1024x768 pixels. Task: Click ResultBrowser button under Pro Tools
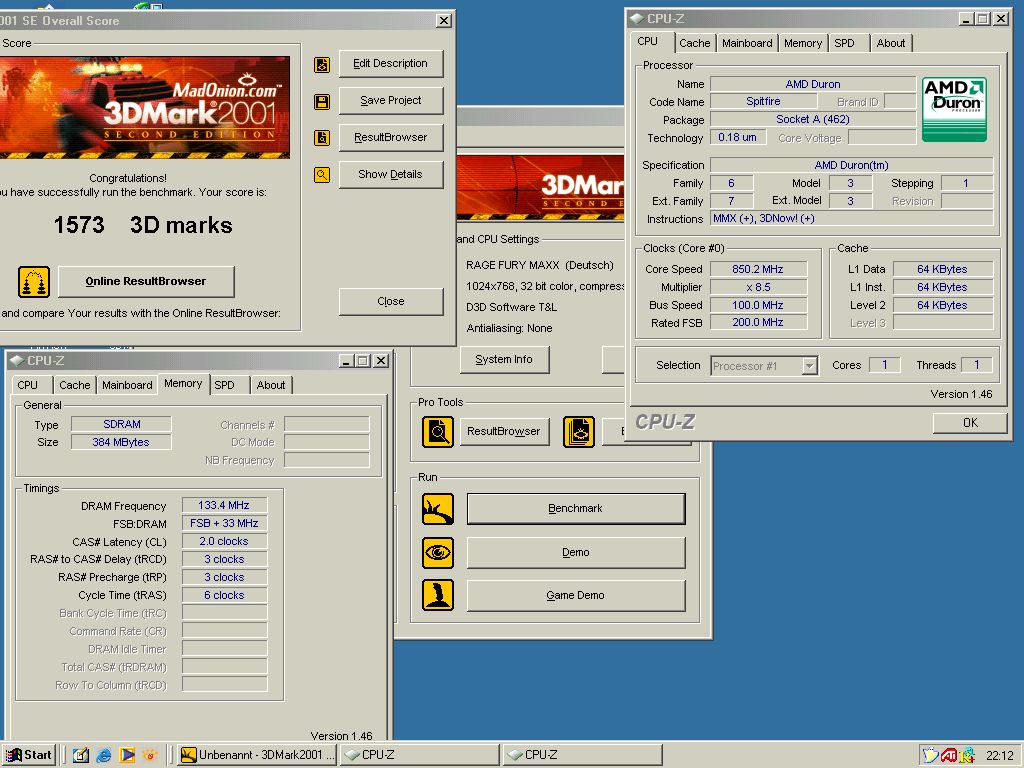pos(504,432)
